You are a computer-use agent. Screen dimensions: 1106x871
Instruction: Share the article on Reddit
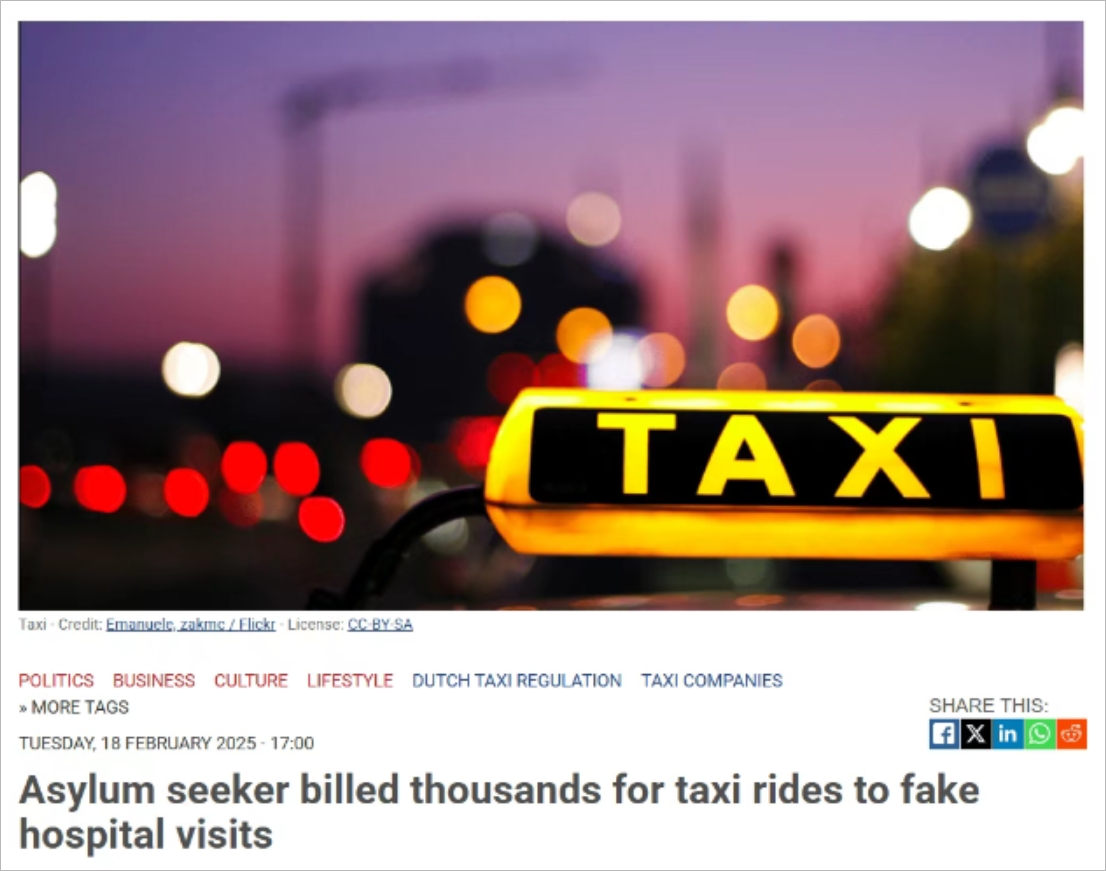pos(1071,734)
